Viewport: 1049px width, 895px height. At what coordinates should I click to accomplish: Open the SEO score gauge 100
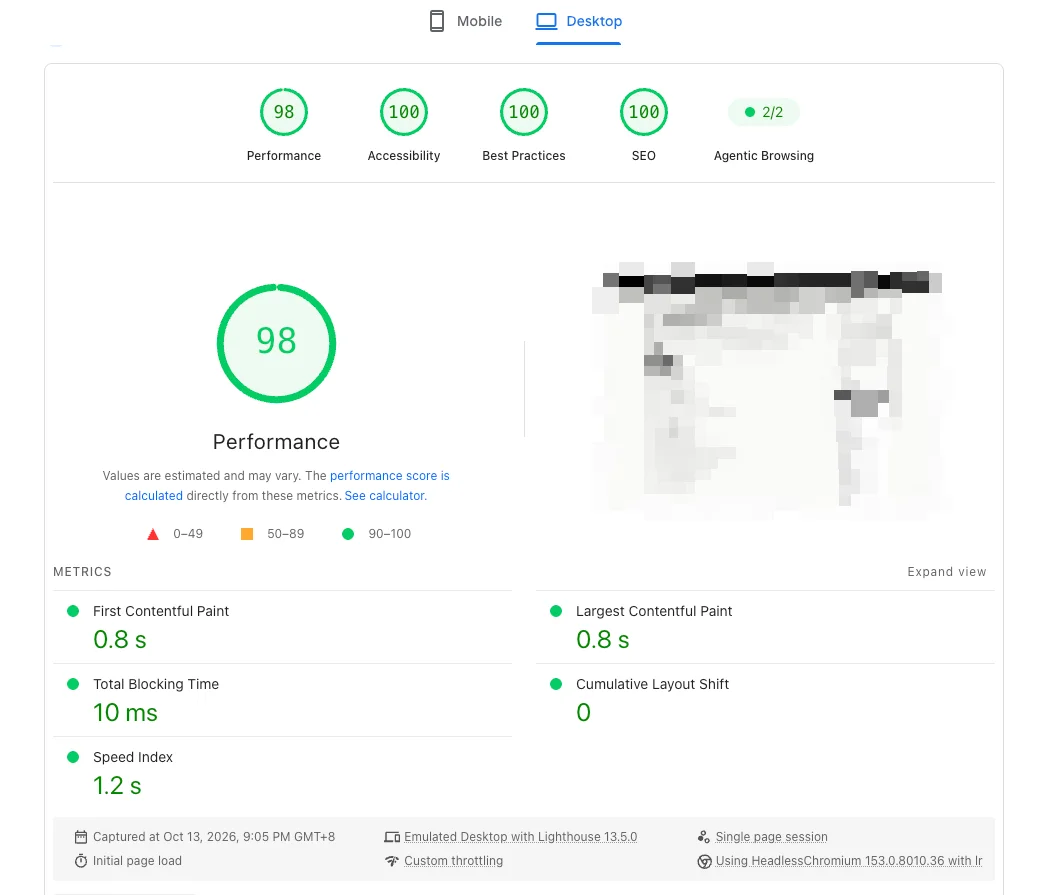(644, 112)
